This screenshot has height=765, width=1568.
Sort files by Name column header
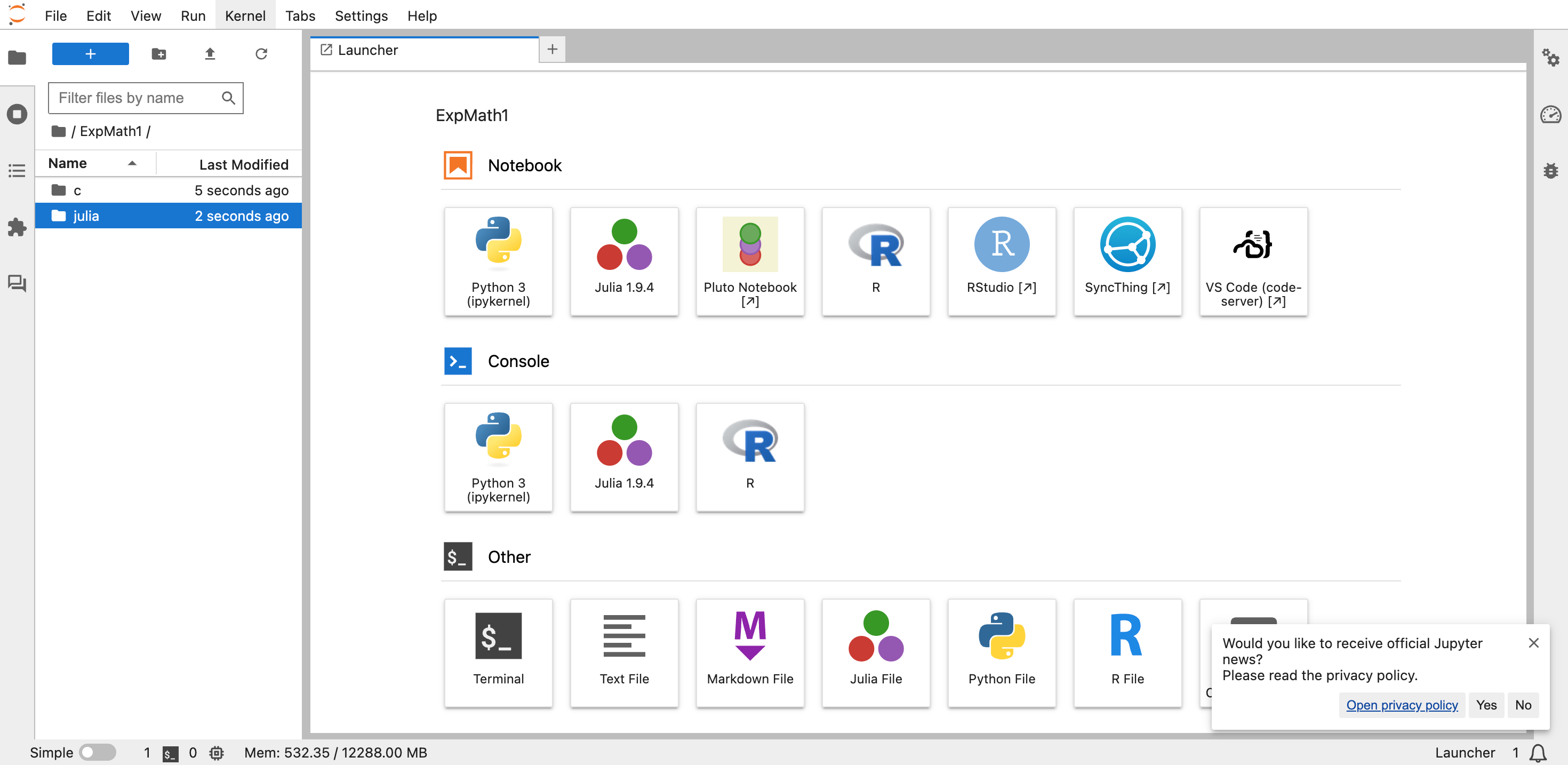pyautogui.click(x=94, y=163)
